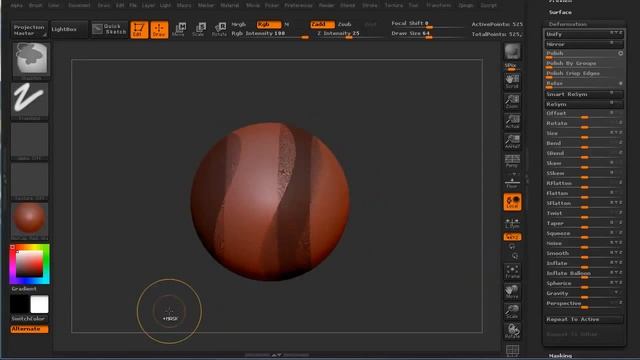Image resolution: width=640 pixels, height=360 pixels.
Task: Click the L.Sym icon on the right shelf
Action: [x=512, y=223]
